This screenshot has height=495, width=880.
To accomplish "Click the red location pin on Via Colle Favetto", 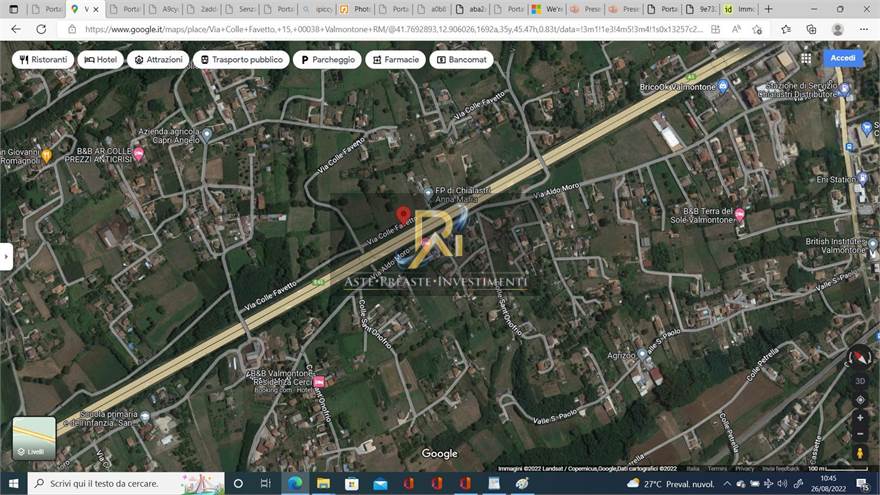I will pyautogui.click(x=403, y=215).
